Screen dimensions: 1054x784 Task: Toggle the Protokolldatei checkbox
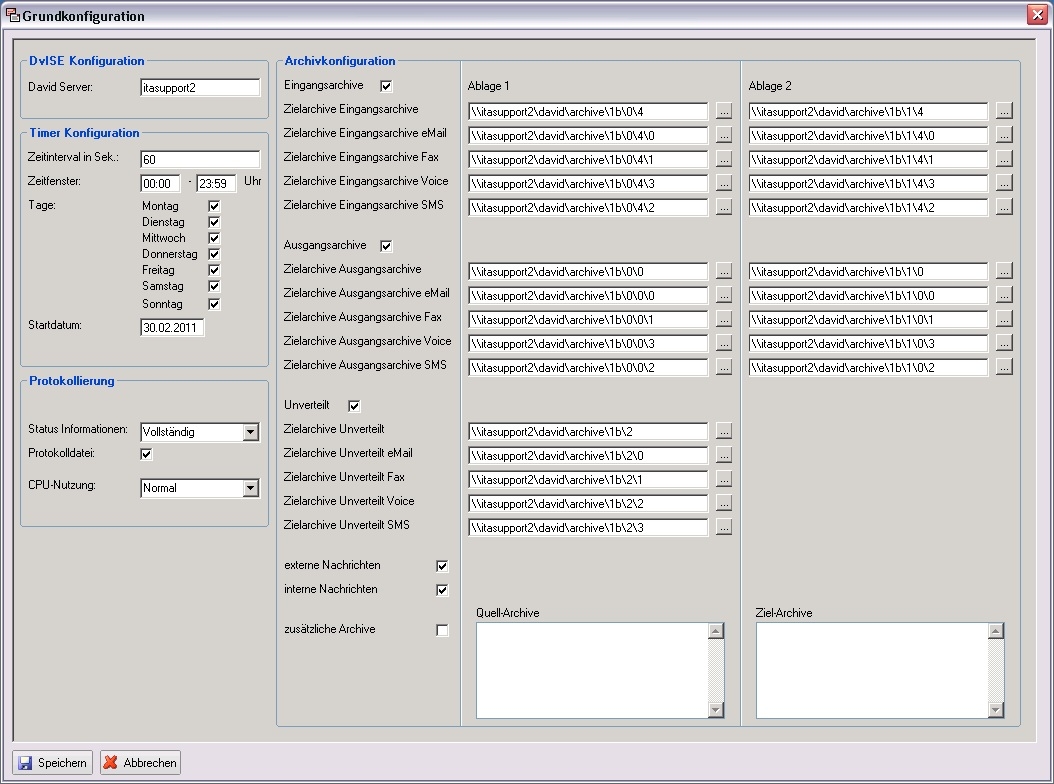pyautogui.click(x=146, y=455)
